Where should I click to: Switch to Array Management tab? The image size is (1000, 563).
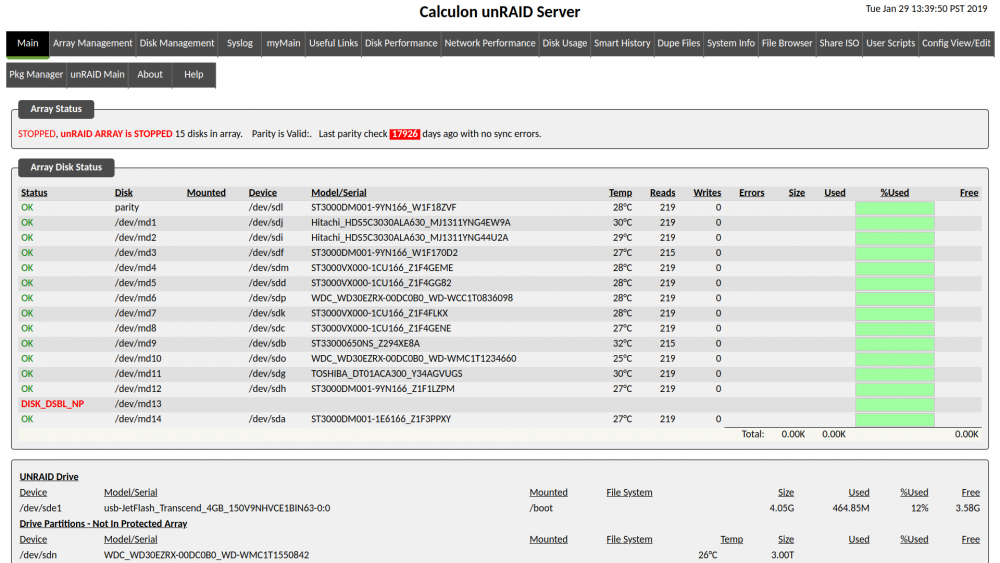click(x=92, y=43)
